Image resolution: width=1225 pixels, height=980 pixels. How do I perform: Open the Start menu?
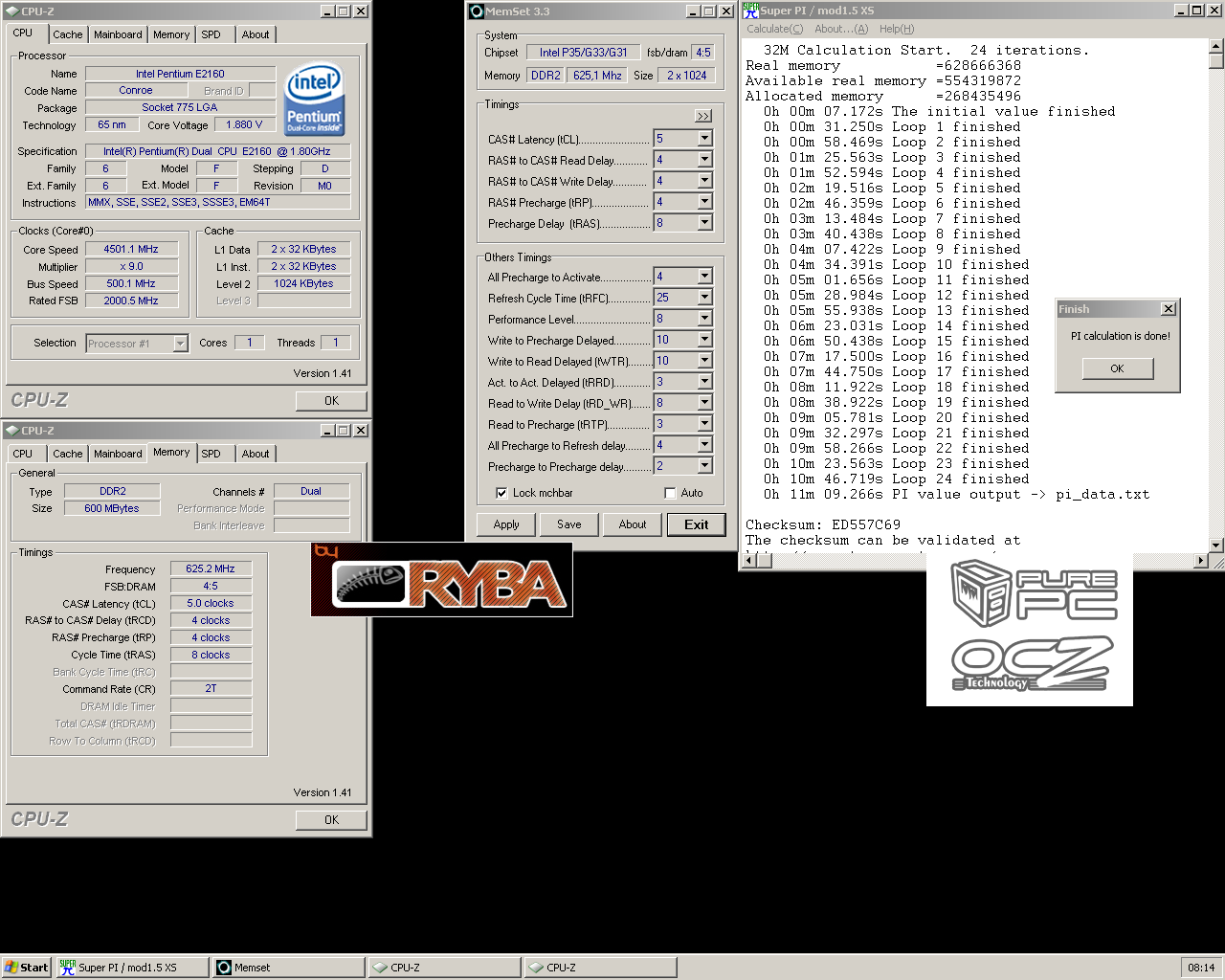(x=26, y=968)
